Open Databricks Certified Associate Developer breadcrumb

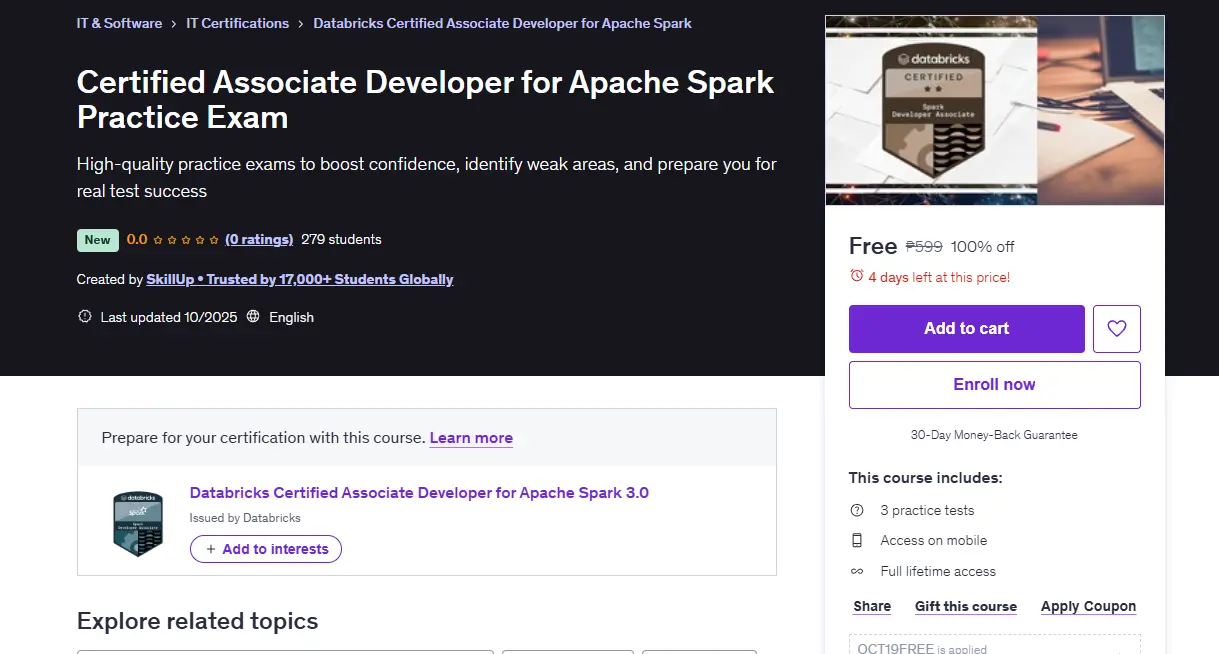pos(502,23)
